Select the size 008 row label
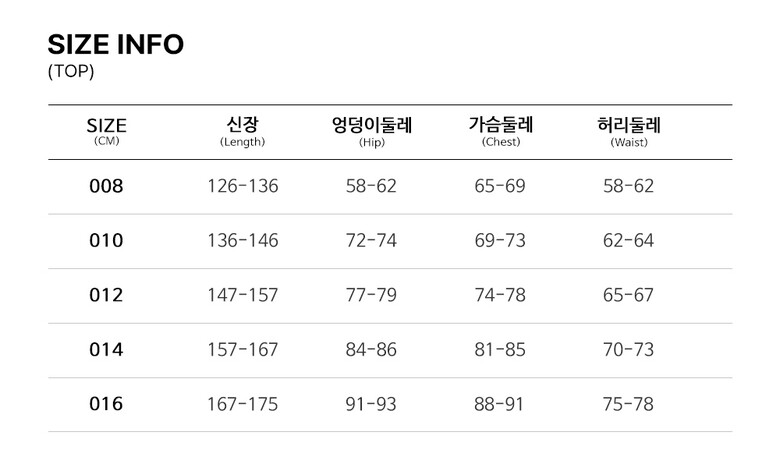This screenshot has height=471, width=780. click(x=106, y=186)
